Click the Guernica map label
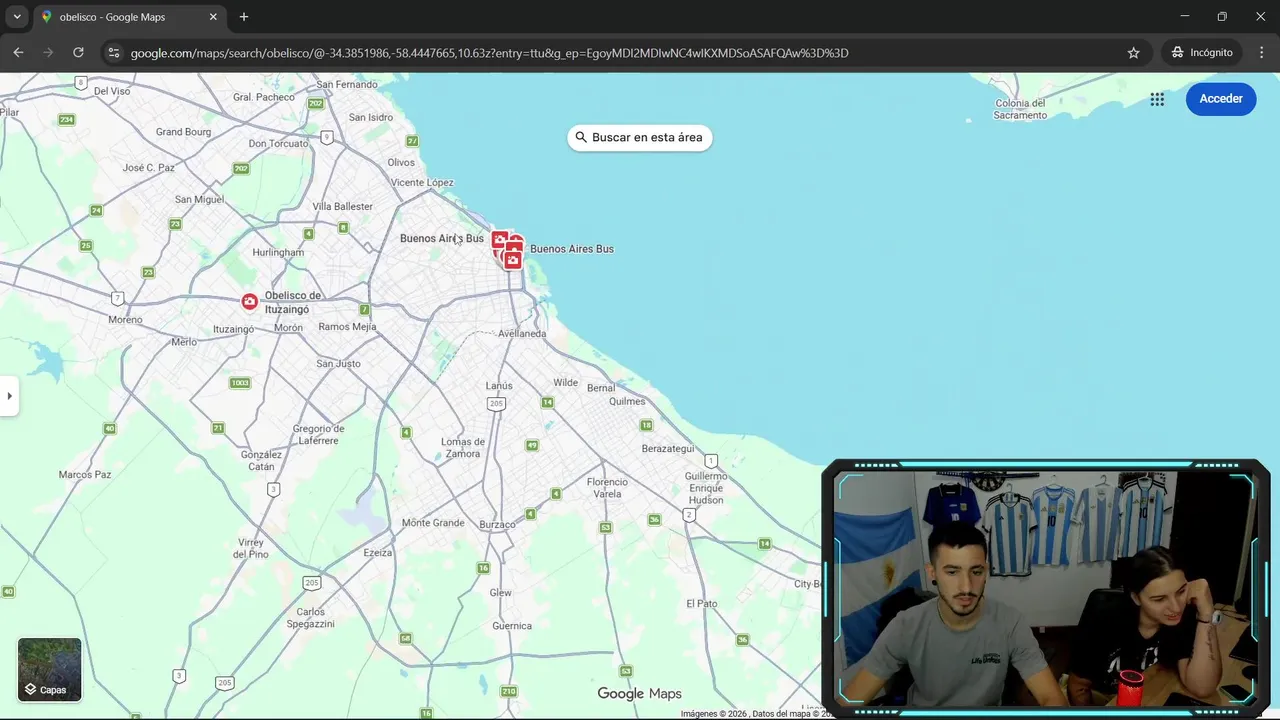 tap(512, 626)
